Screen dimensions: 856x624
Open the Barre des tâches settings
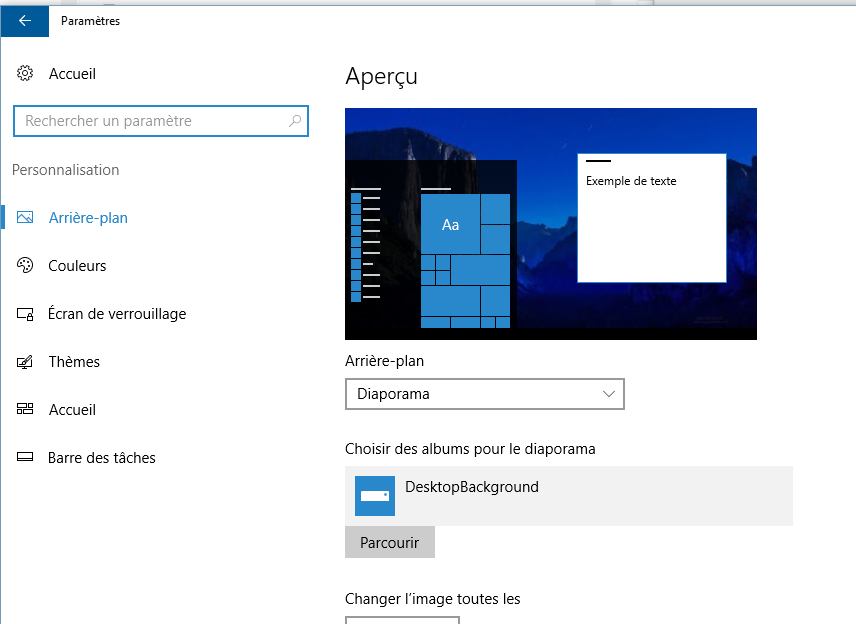coord(102,458)
